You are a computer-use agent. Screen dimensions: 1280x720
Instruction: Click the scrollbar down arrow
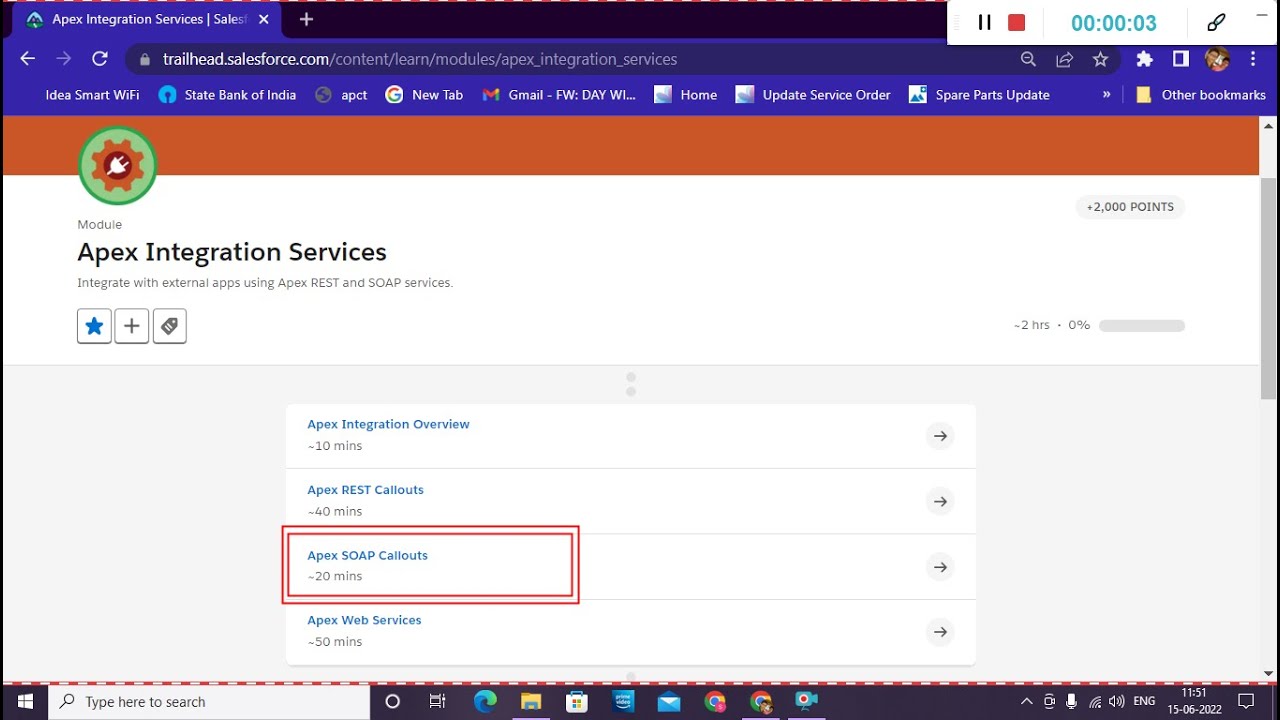[1268, 673]
